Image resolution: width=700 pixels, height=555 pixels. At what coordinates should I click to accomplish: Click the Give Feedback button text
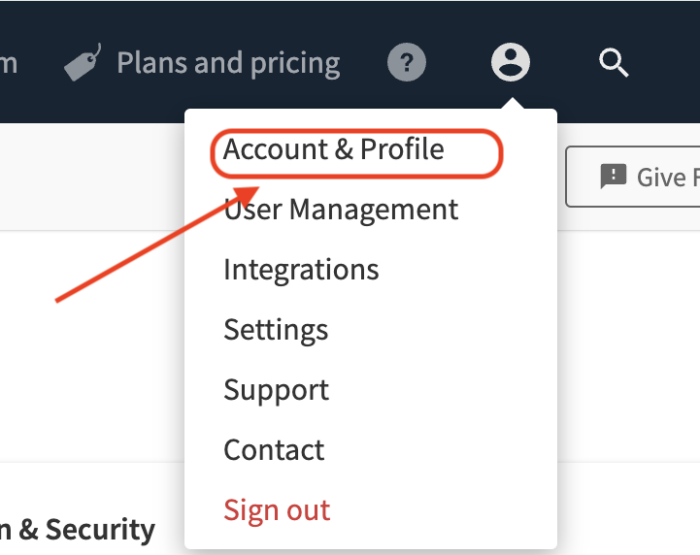click(x=668, y=177)
